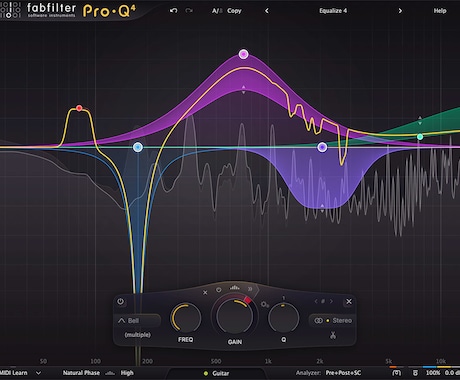Delete band with panel X button
Image resolution: width=460 pixels, height=380 pixels.
tap(349, 301)
